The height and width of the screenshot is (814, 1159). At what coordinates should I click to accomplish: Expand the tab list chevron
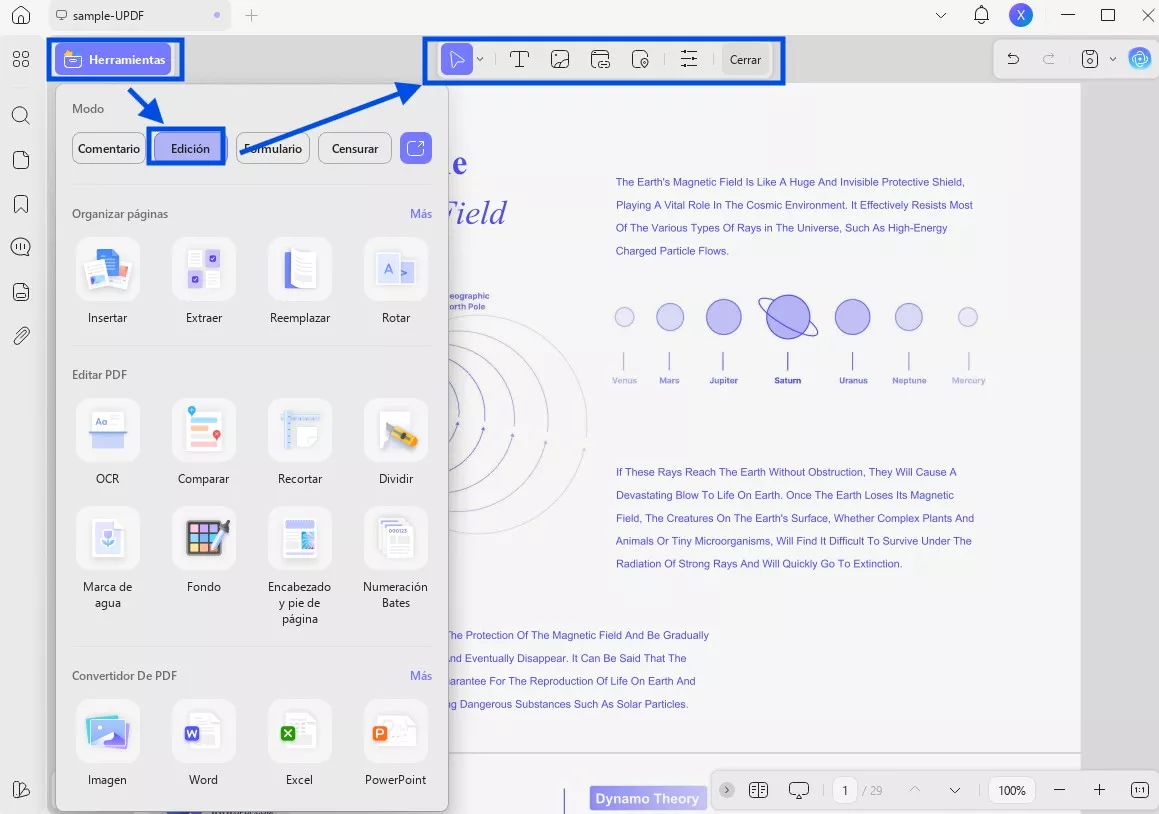[x=941, y=16]
